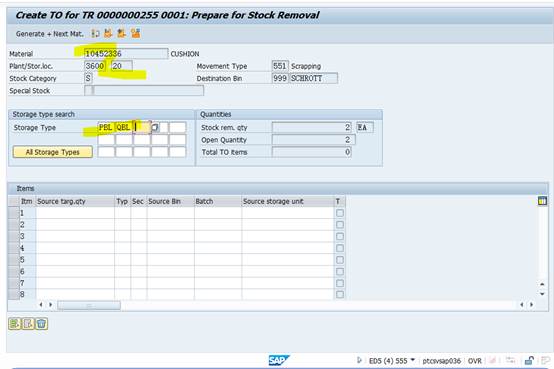Click second orange toolbar icon after Generate + Next Mat.
The image size is (554, 369).
coord(108,33)
